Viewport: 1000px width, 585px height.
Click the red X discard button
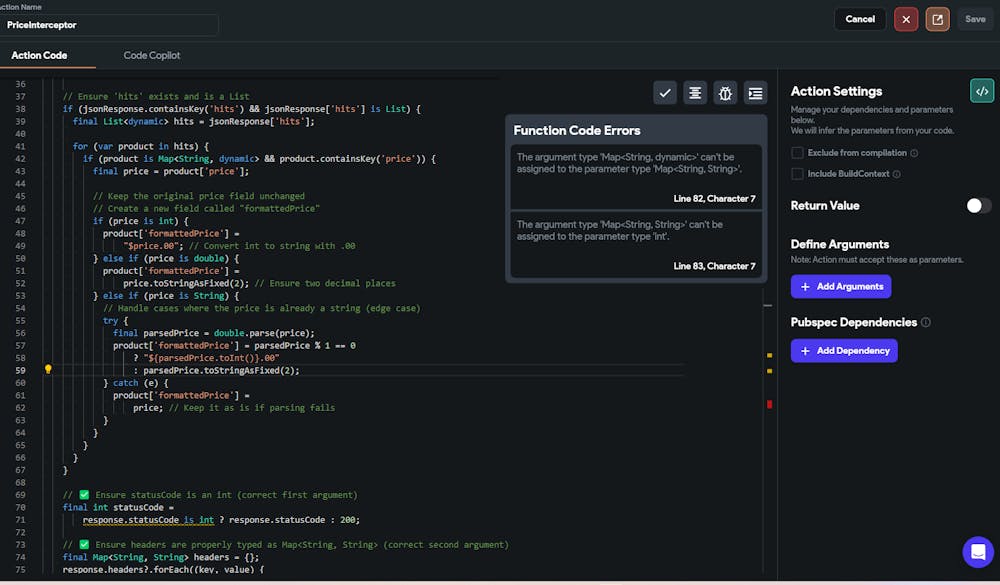coord(906,19)
